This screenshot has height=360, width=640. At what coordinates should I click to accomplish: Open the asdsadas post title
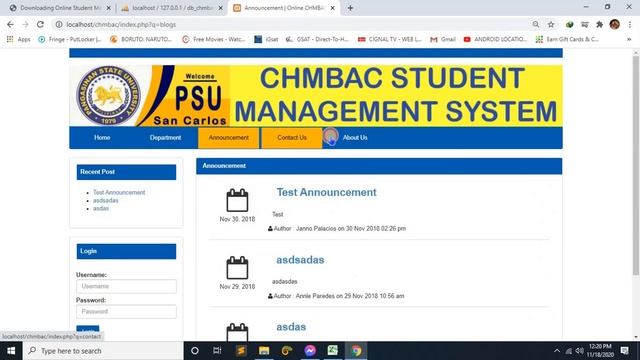(x=300, y=260)
